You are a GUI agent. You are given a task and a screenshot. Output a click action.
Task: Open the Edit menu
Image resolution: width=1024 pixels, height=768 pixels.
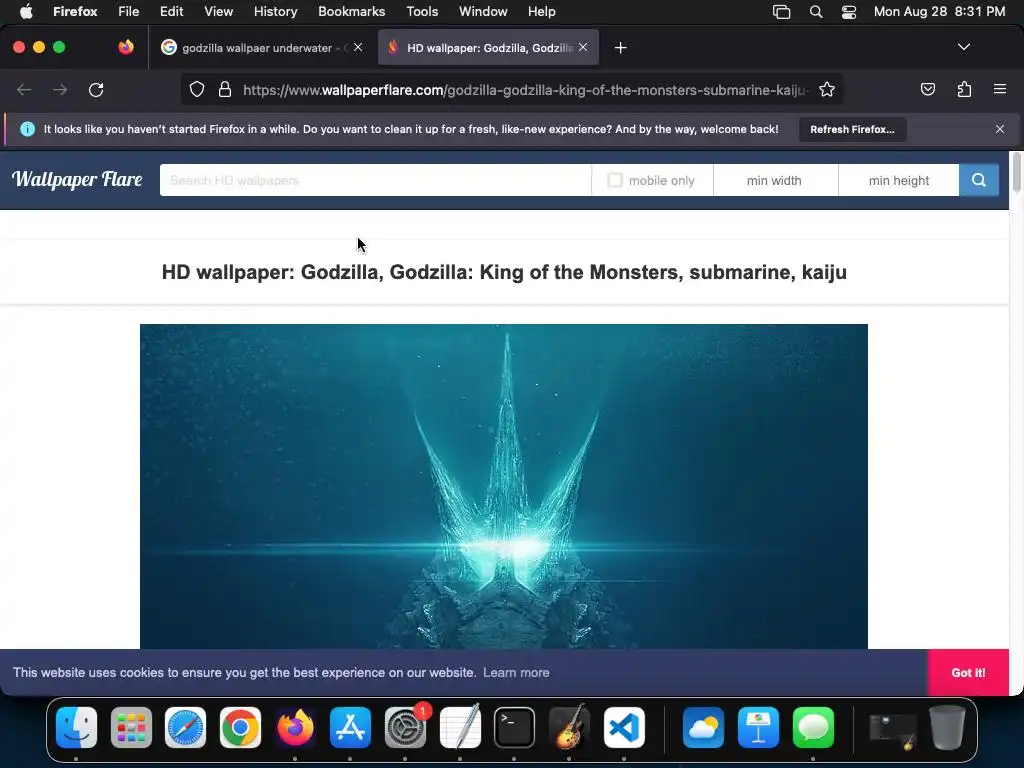point(172,11)
